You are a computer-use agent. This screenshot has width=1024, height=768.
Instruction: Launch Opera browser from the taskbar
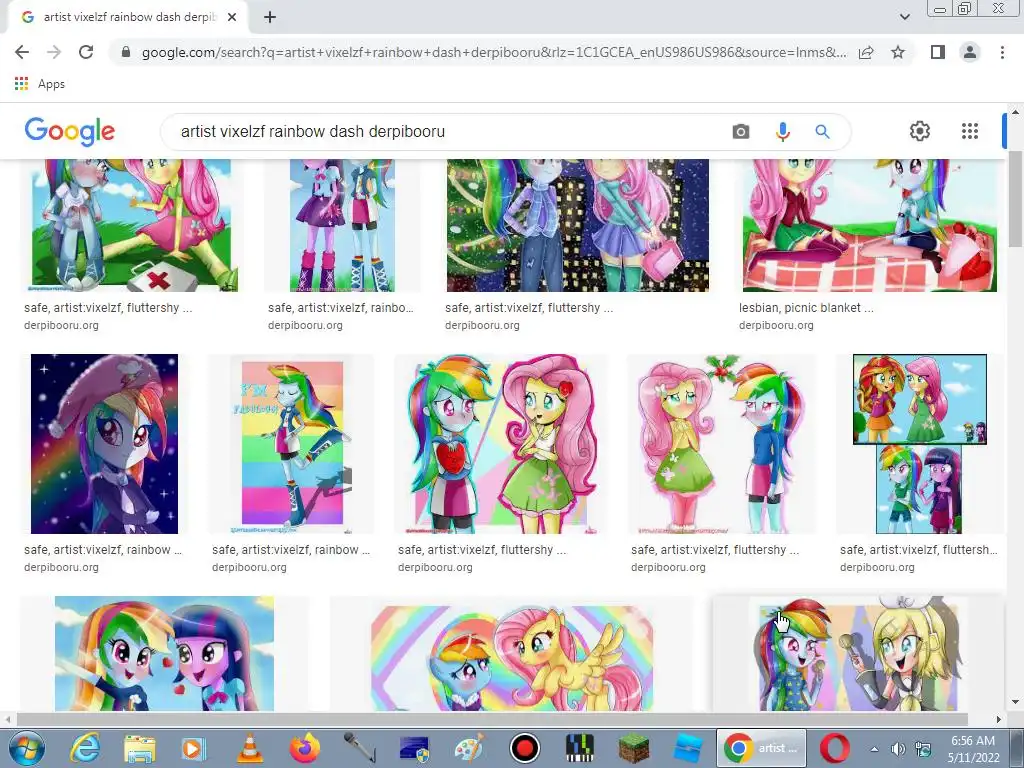pos(835,748)
